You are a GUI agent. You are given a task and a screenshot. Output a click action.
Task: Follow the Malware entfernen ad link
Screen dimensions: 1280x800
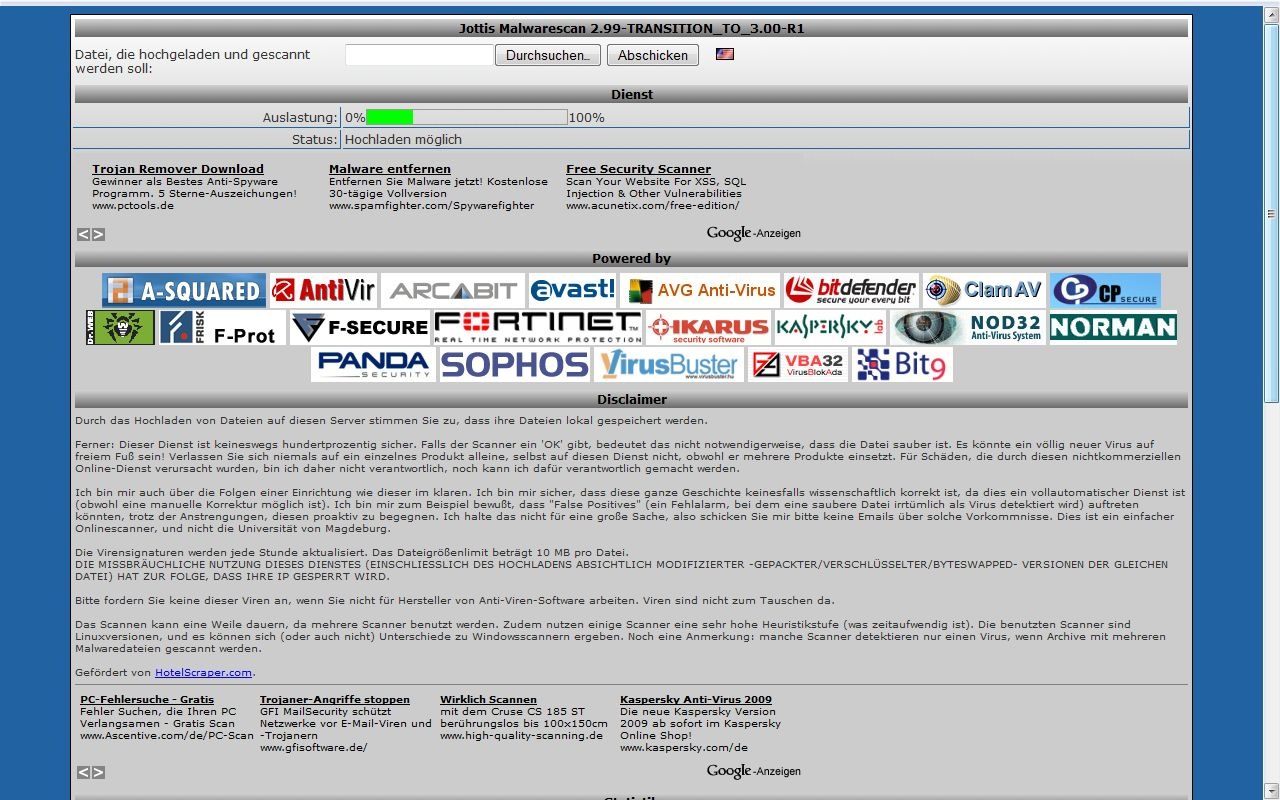390,169
